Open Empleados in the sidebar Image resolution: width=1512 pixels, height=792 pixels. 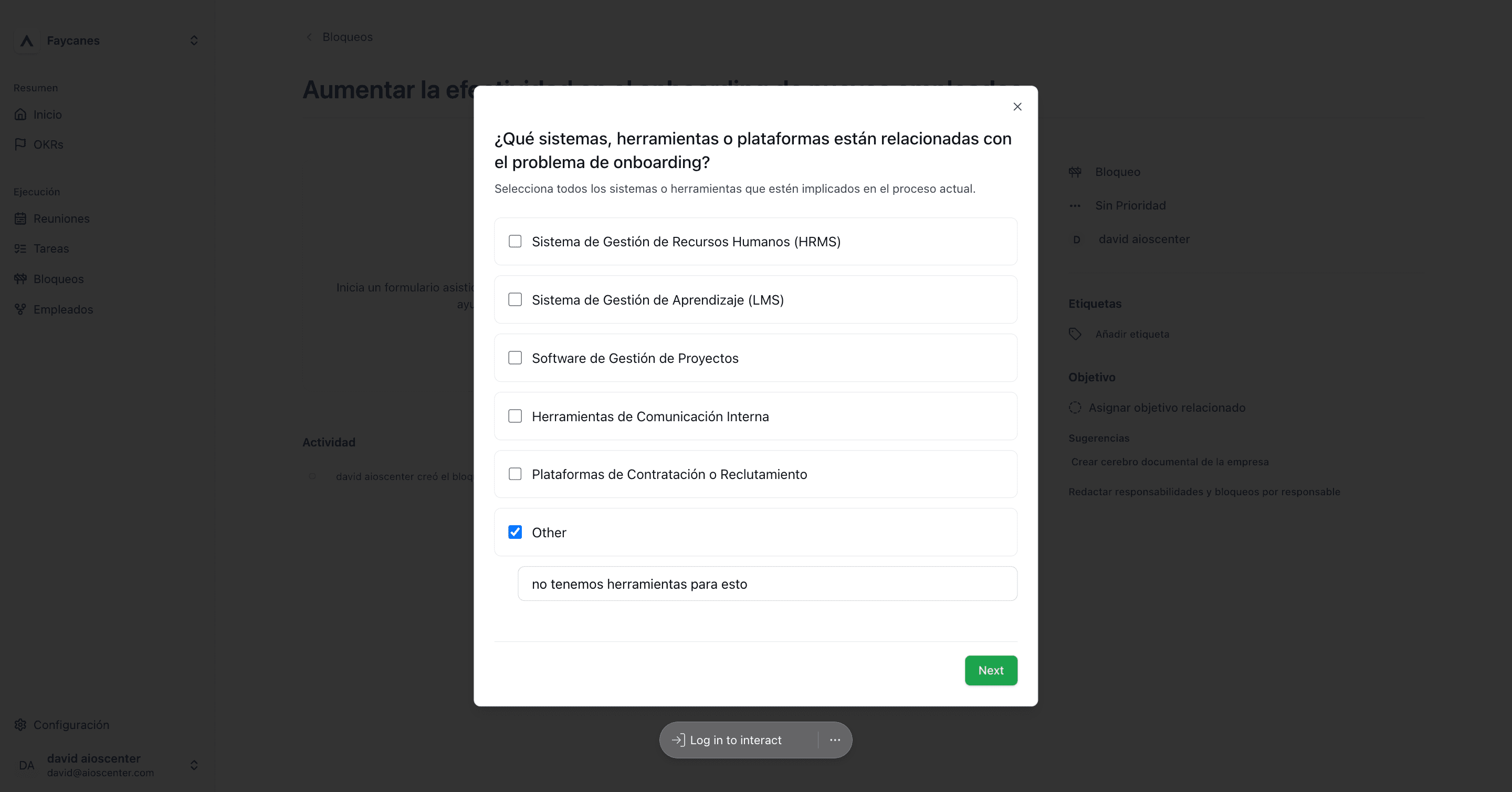point(64,309)
